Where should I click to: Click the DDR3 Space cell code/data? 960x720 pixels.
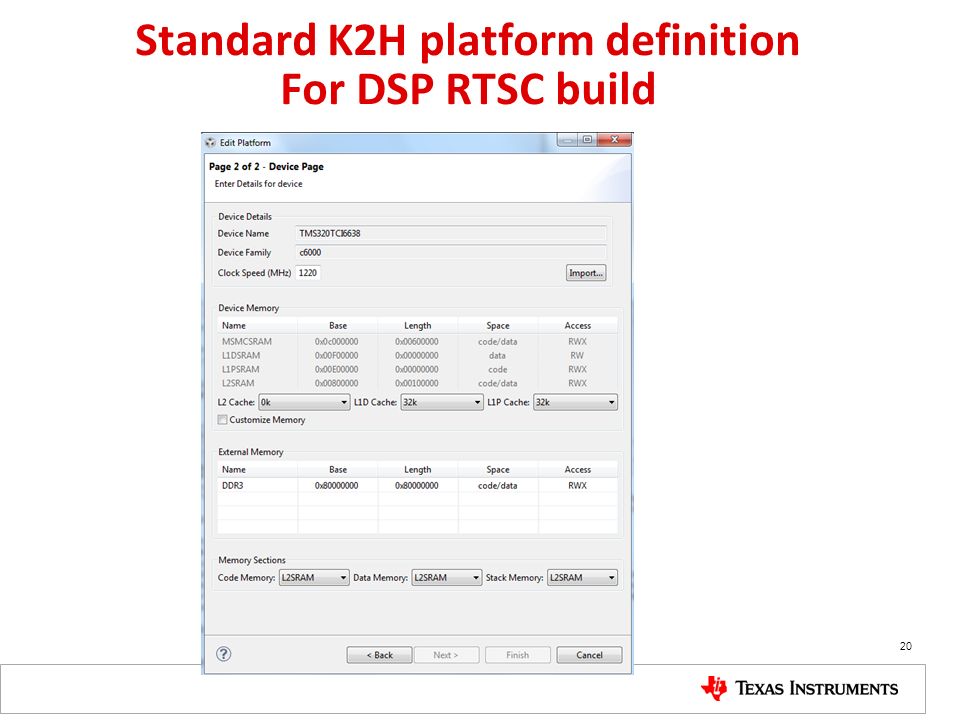(498, 486)
